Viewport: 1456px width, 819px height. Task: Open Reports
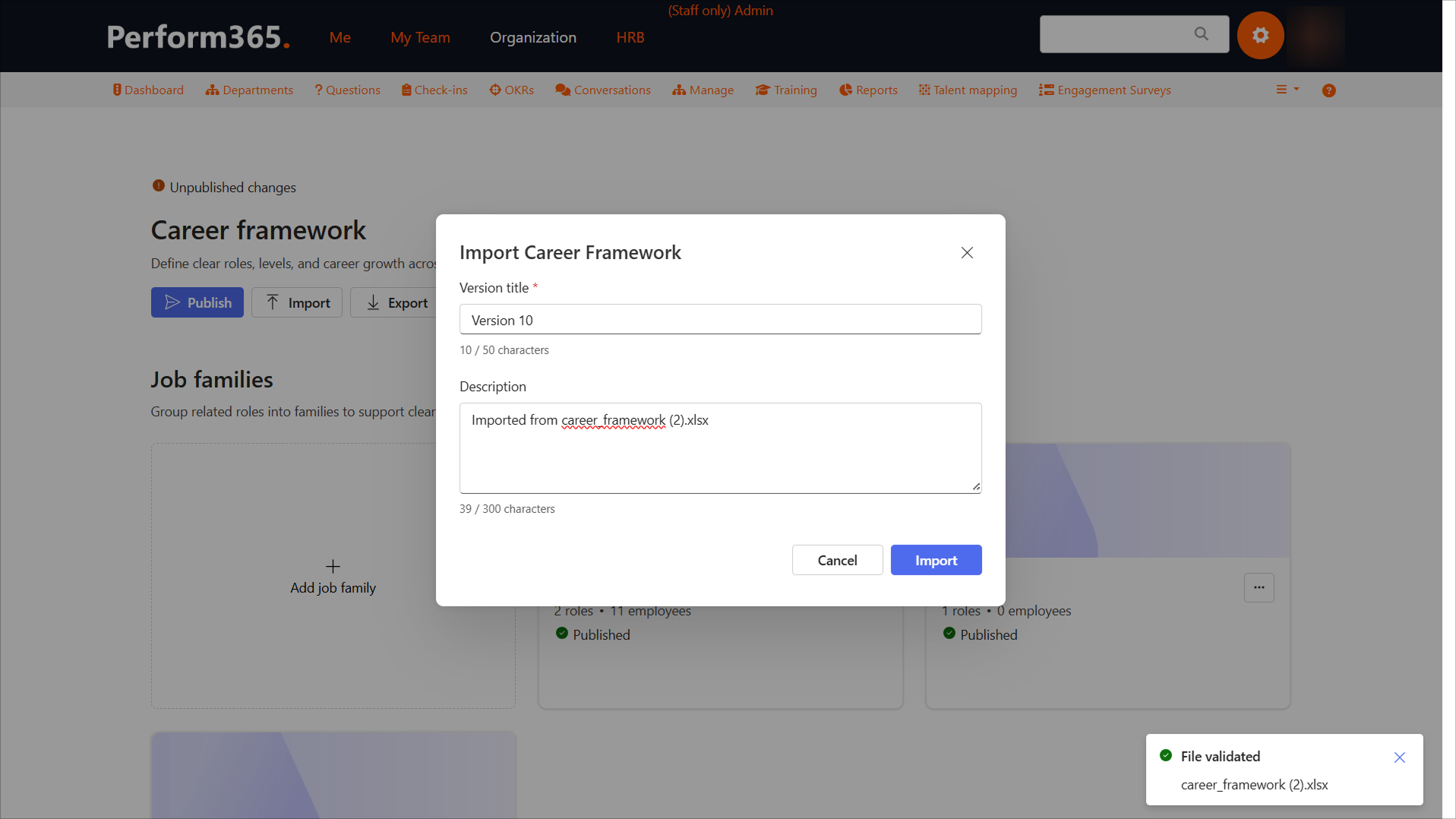coord(868,90)
